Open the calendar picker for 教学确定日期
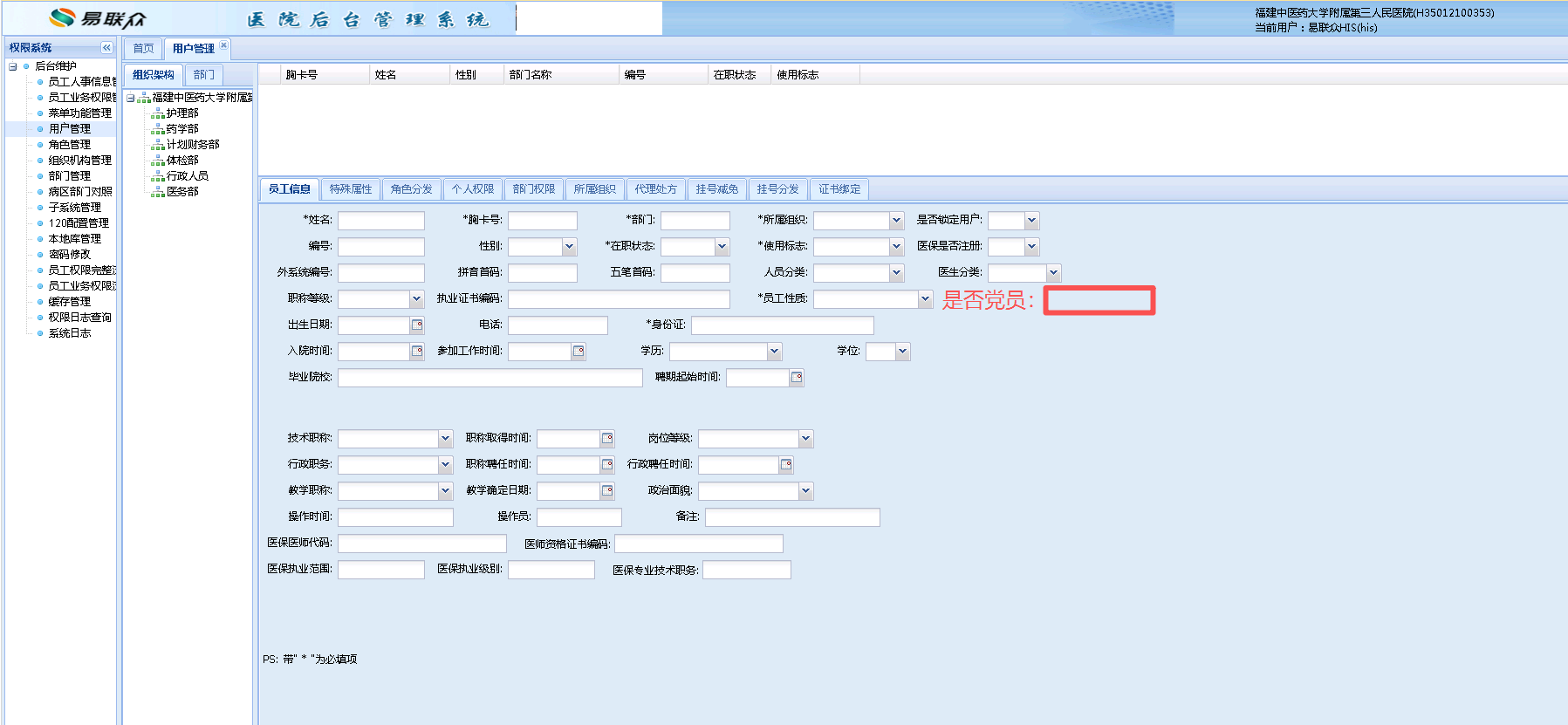1568x725 pixels. pos(607,491)
